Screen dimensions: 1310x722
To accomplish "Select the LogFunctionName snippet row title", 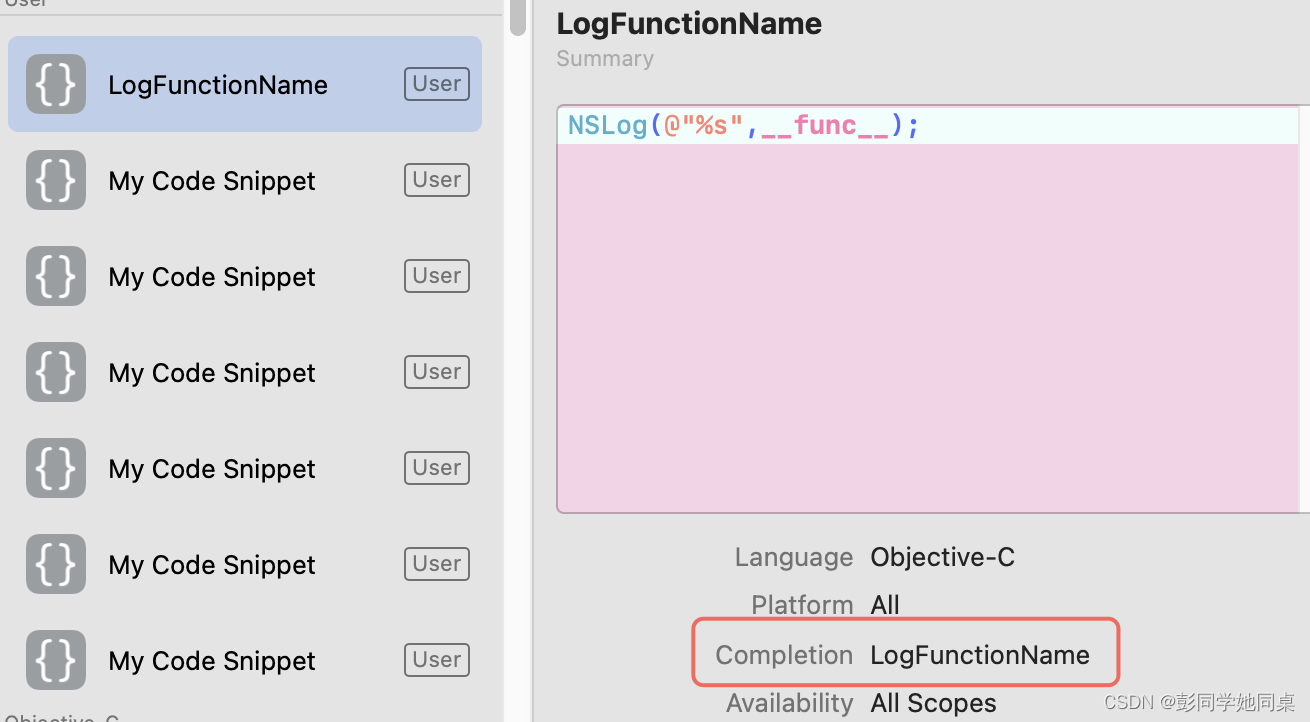I will [x=218, y=85].
